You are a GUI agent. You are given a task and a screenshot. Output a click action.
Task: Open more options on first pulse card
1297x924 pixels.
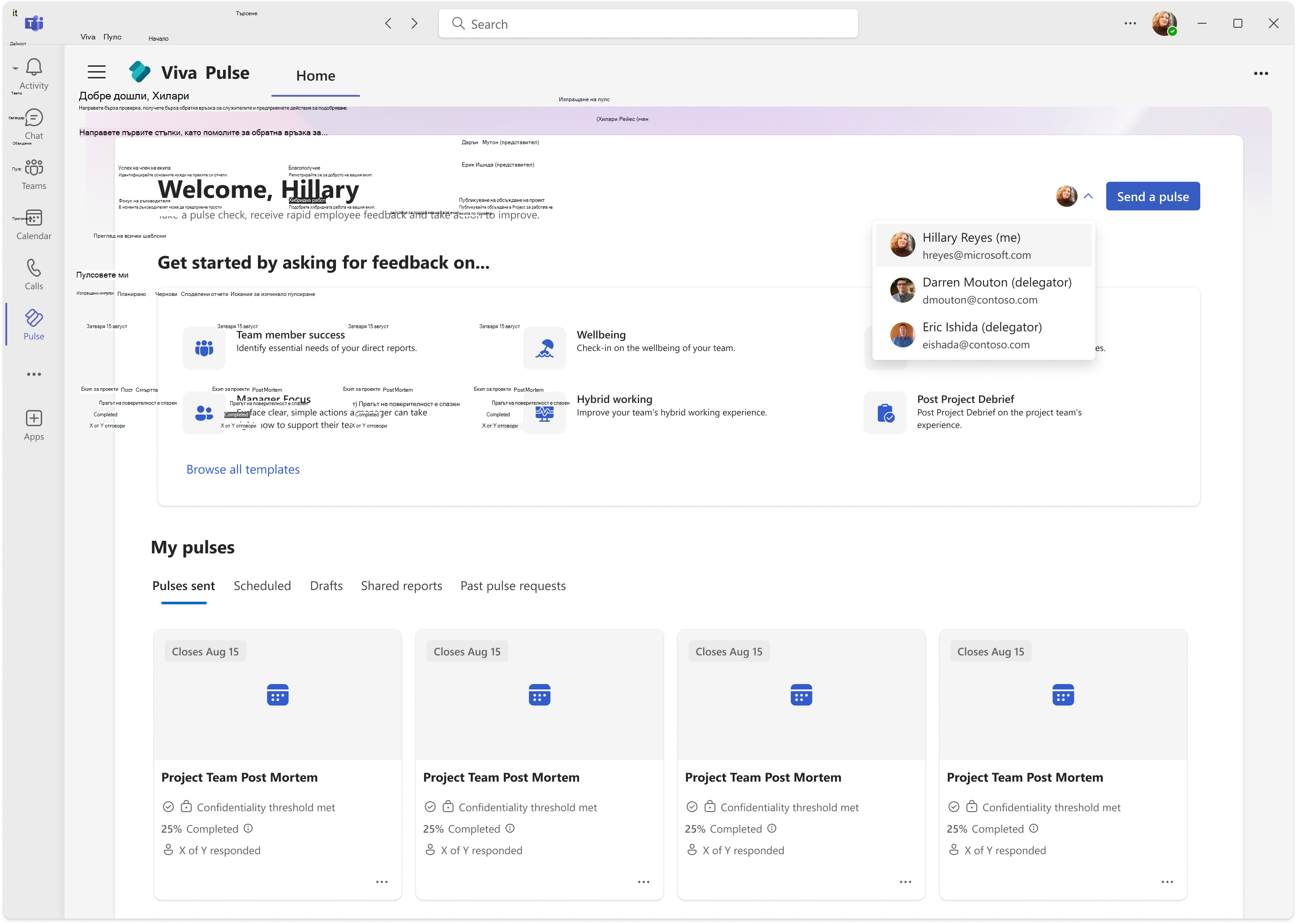tap(381, 882)
